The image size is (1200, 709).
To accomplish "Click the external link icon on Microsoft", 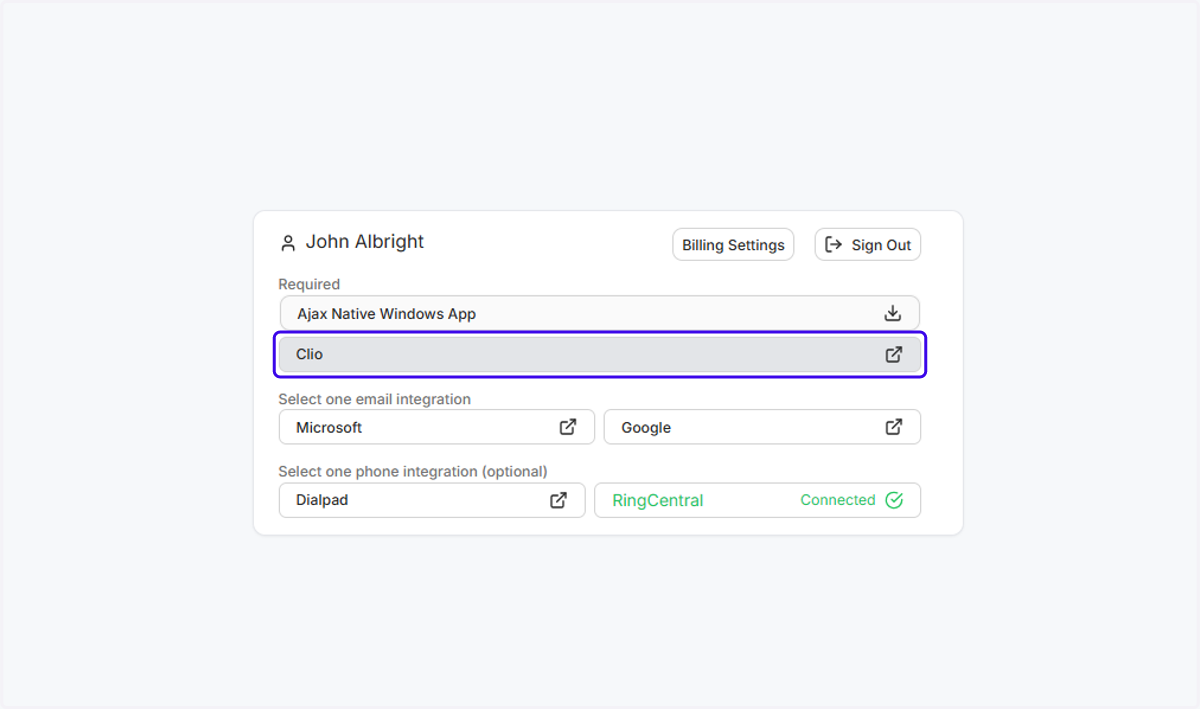I will coord(568,427).
